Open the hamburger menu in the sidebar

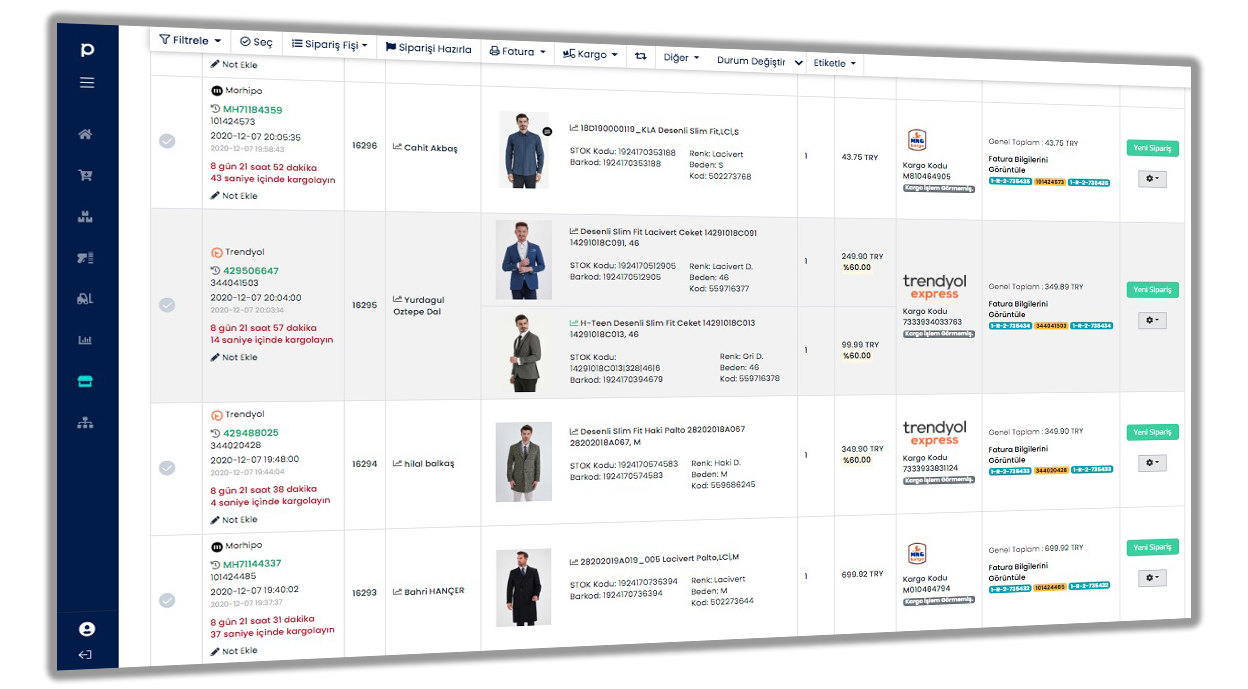coord(87,83)
